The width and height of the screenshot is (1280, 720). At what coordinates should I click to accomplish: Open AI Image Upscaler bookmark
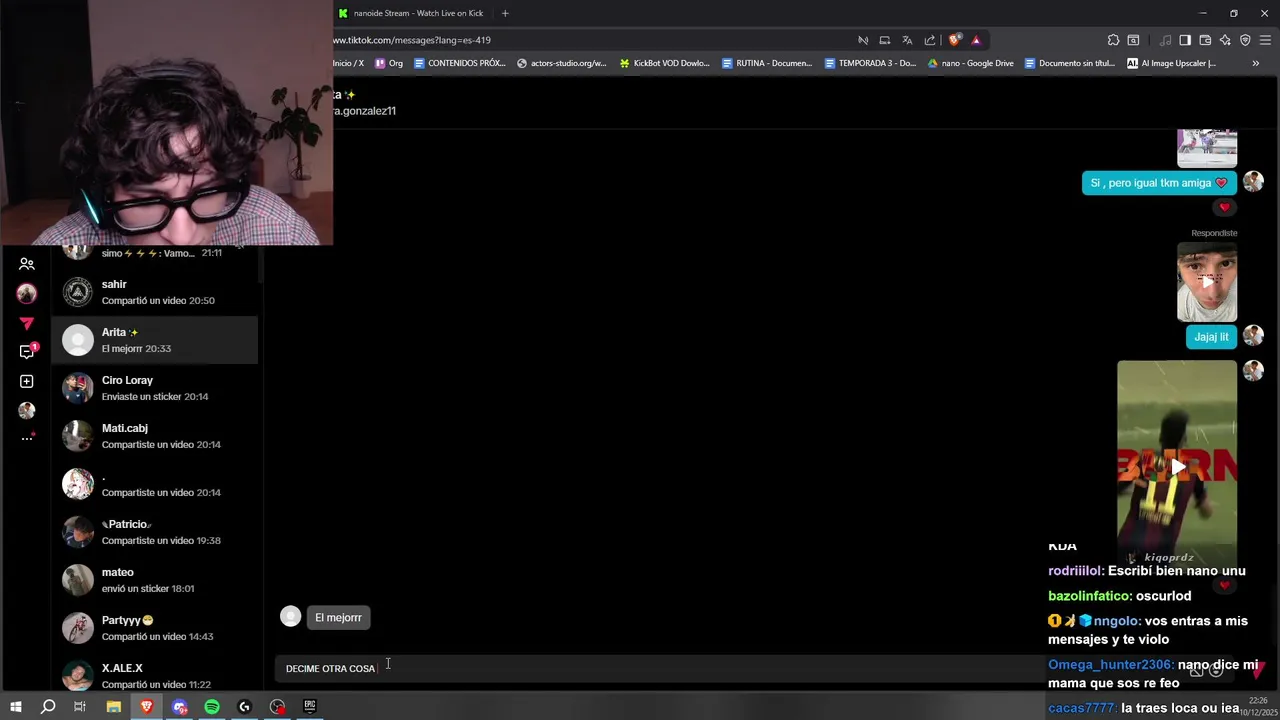pos(1171,63)
